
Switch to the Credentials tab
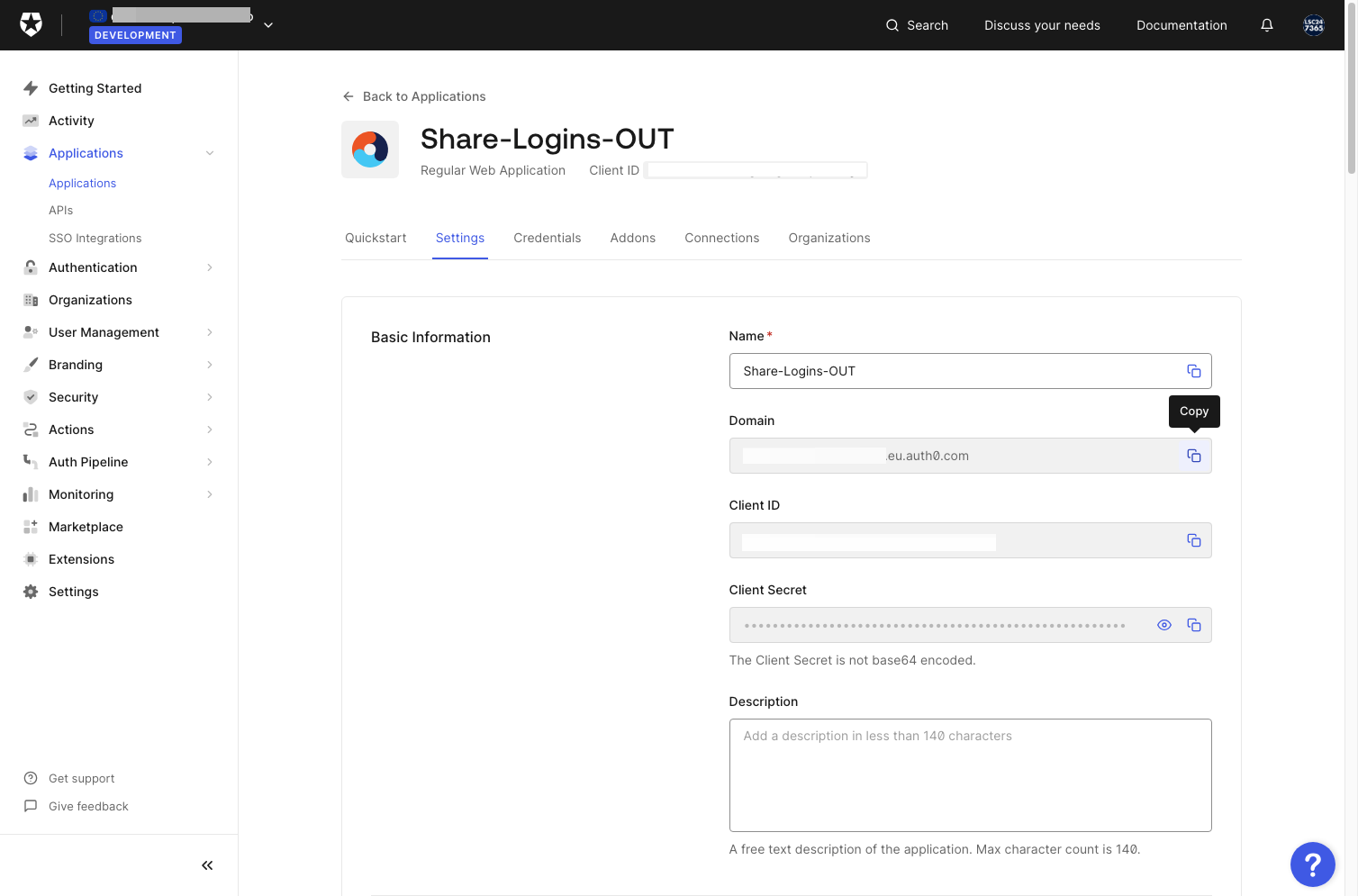pyautogui.click(x=548, y=238)
